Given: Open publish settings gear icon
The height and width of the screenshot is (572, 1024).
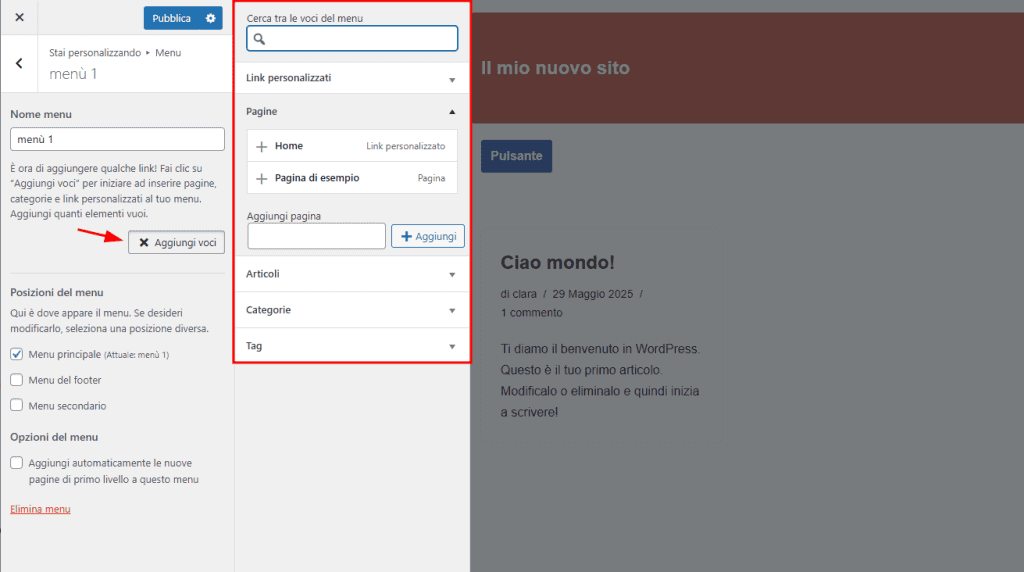Looking at the screenshot, I should click(x=210, y=18).
